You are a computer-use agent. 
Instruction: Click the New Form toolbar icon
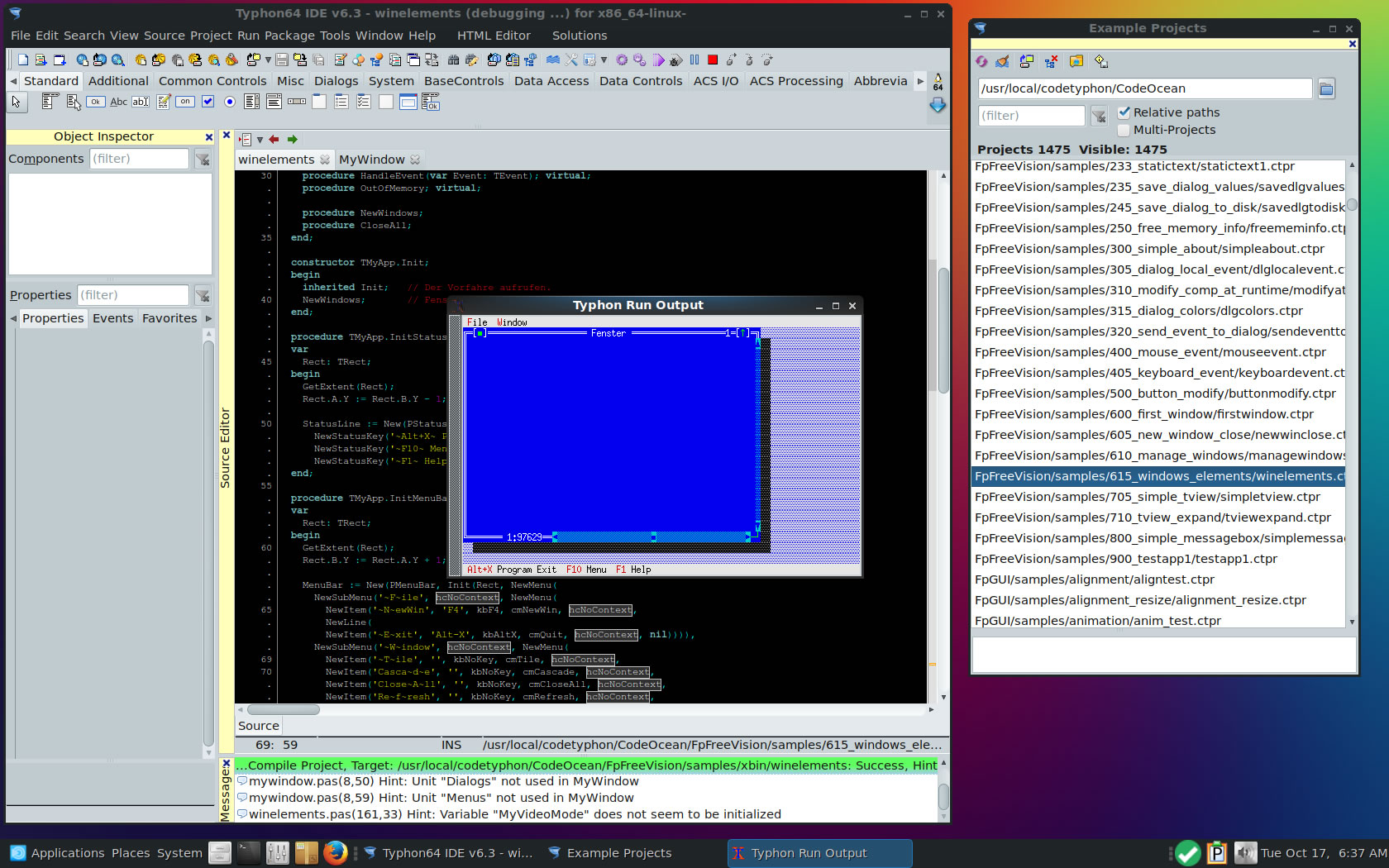click(60, 60)
